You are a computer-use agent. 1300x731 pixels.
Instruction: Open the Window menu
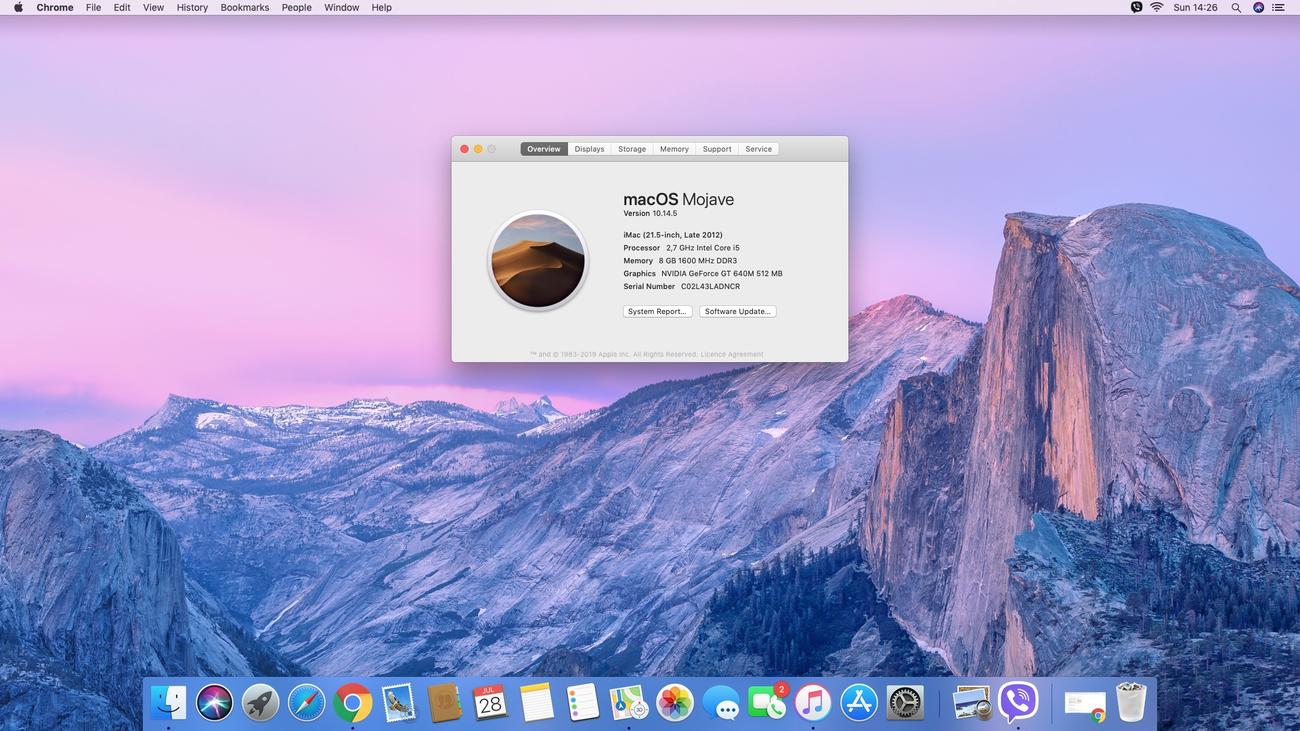tap(342, 7)
